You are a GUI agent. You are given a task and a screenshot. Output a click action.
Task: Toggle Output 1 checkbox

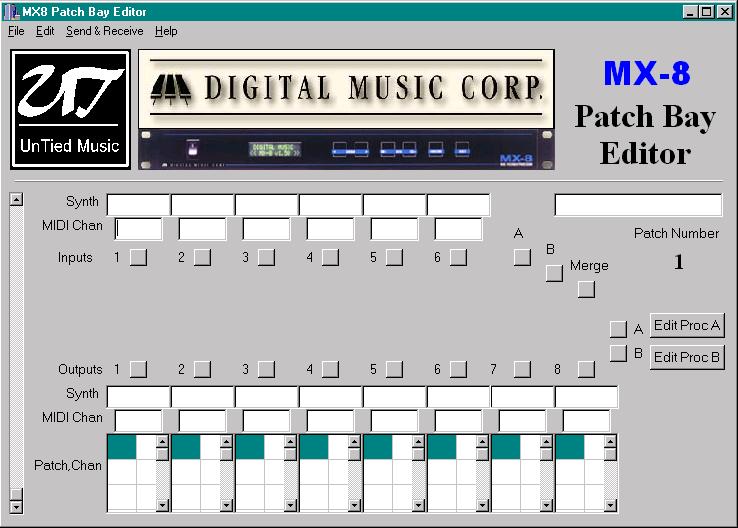(x=138, y=369)
